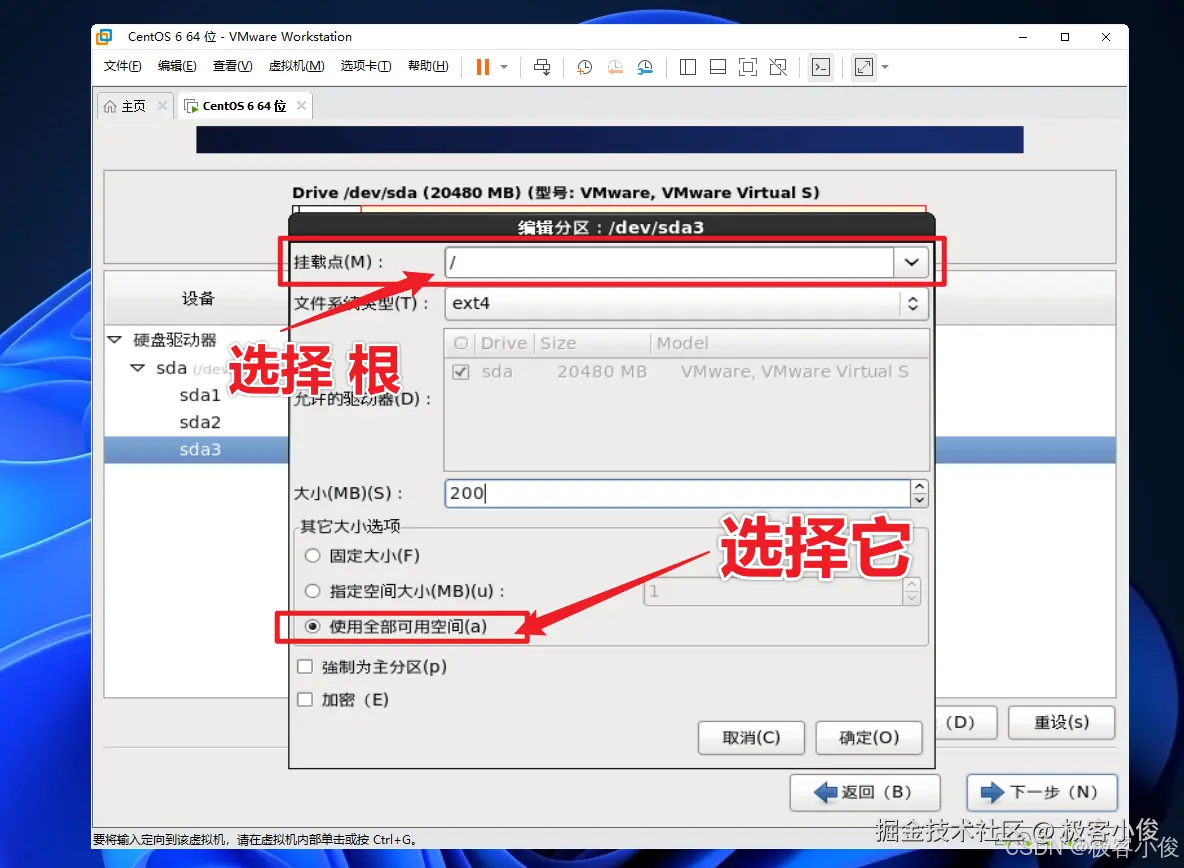Open the 查看(V) menu

click(232, 66)
